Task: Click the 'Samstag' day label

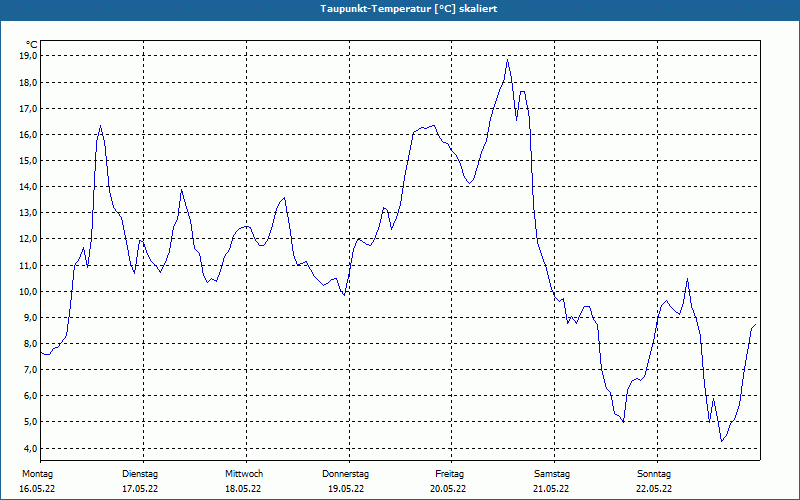Action: click(x=552, y=474)
